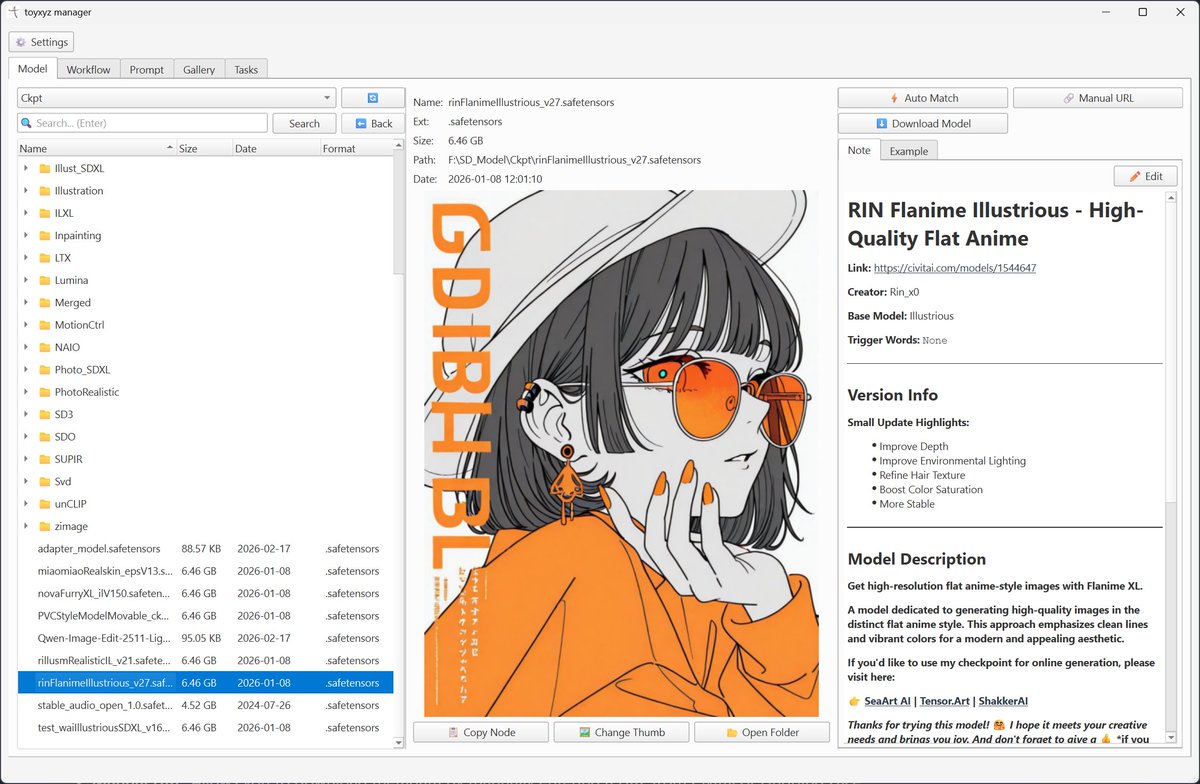1200x784 pixels.
Task: Select the SD3 folder icon
Action: 44,414
